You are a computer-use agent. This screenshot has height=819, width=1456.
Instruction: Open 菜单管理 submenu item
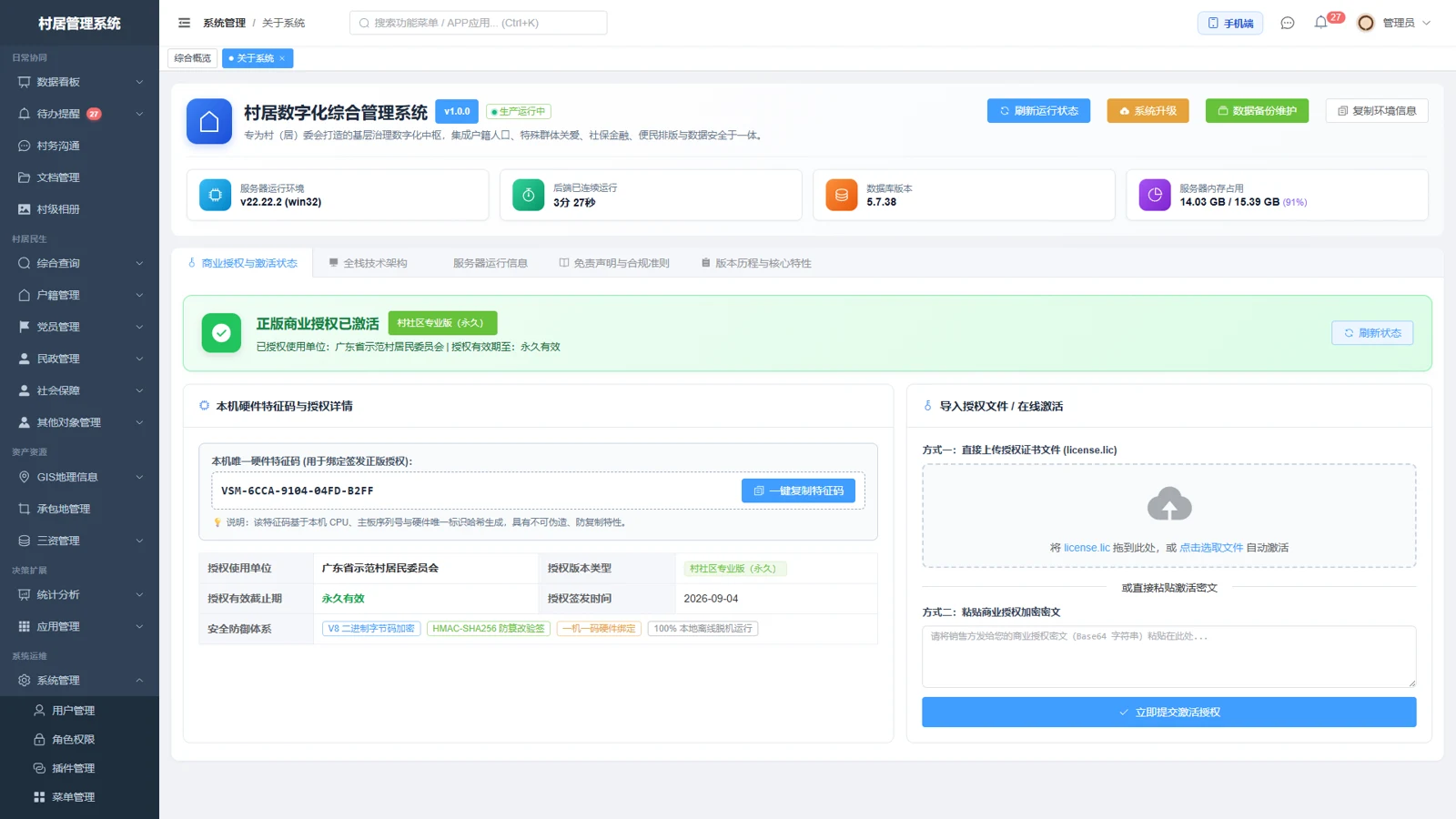click(79, 797)
